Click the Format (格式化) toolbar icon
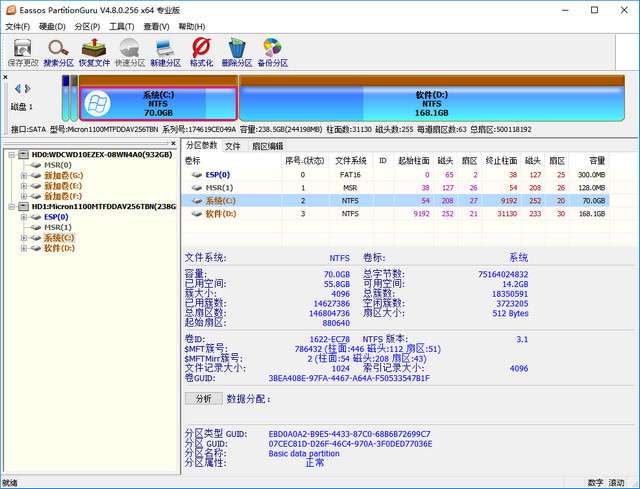 coord(201,52)
